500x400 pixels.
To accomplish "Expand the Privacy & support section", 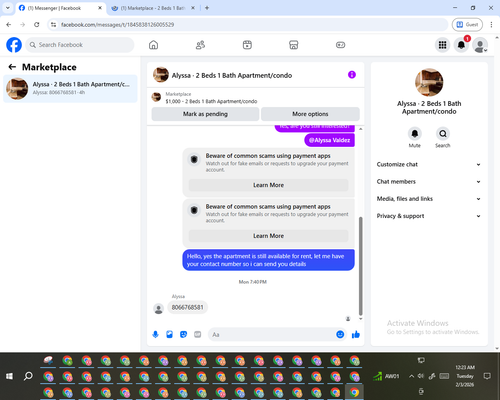I will [x=429, y=216].
